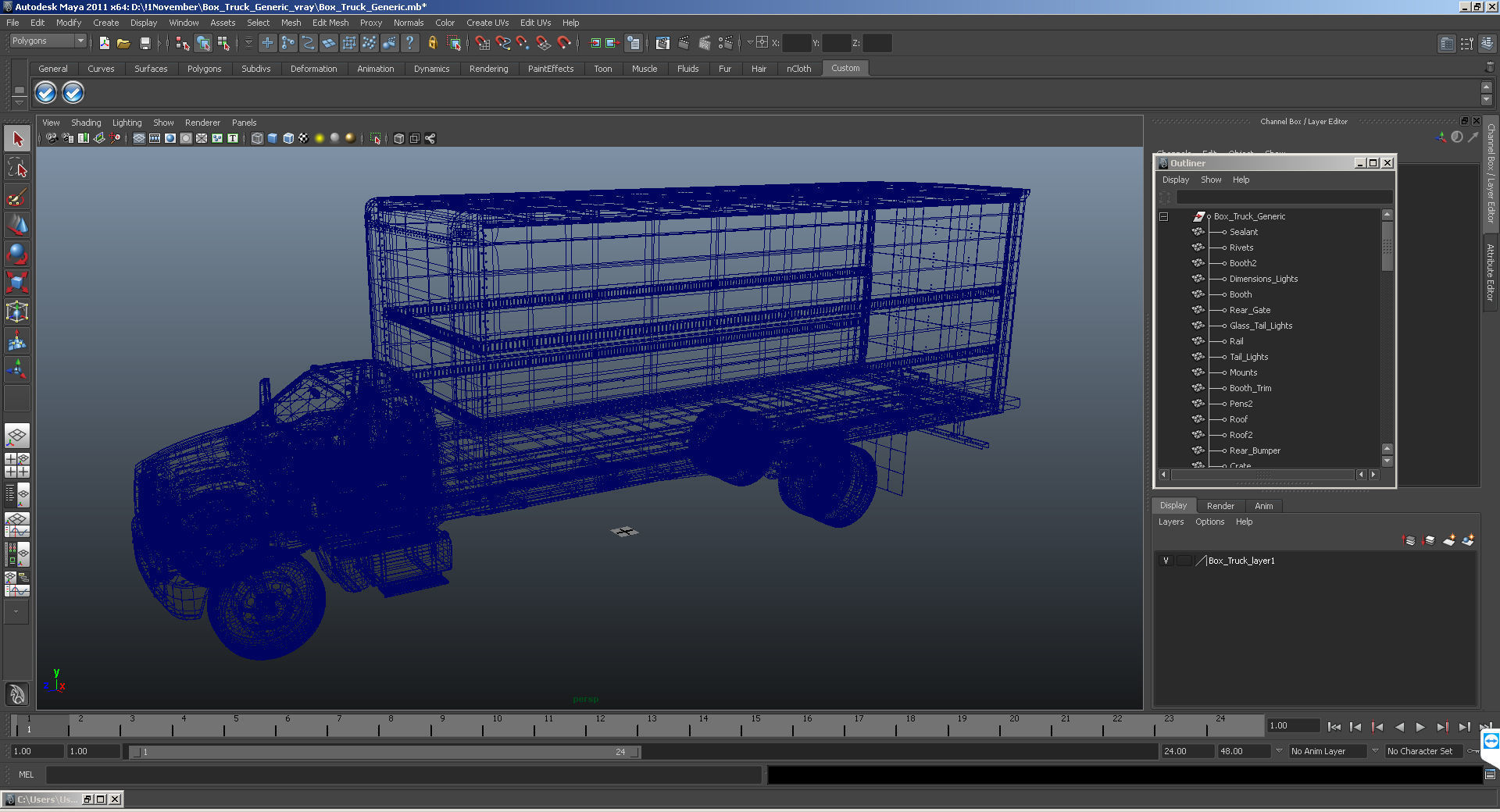Toggle smooth shade all in viewport
1500x812 pixels.
[x=273, y=138]
